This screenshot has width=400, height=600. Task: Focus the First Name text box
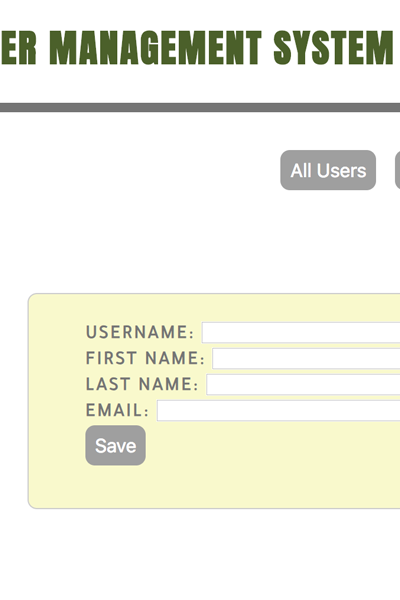[x=306, y=359]
